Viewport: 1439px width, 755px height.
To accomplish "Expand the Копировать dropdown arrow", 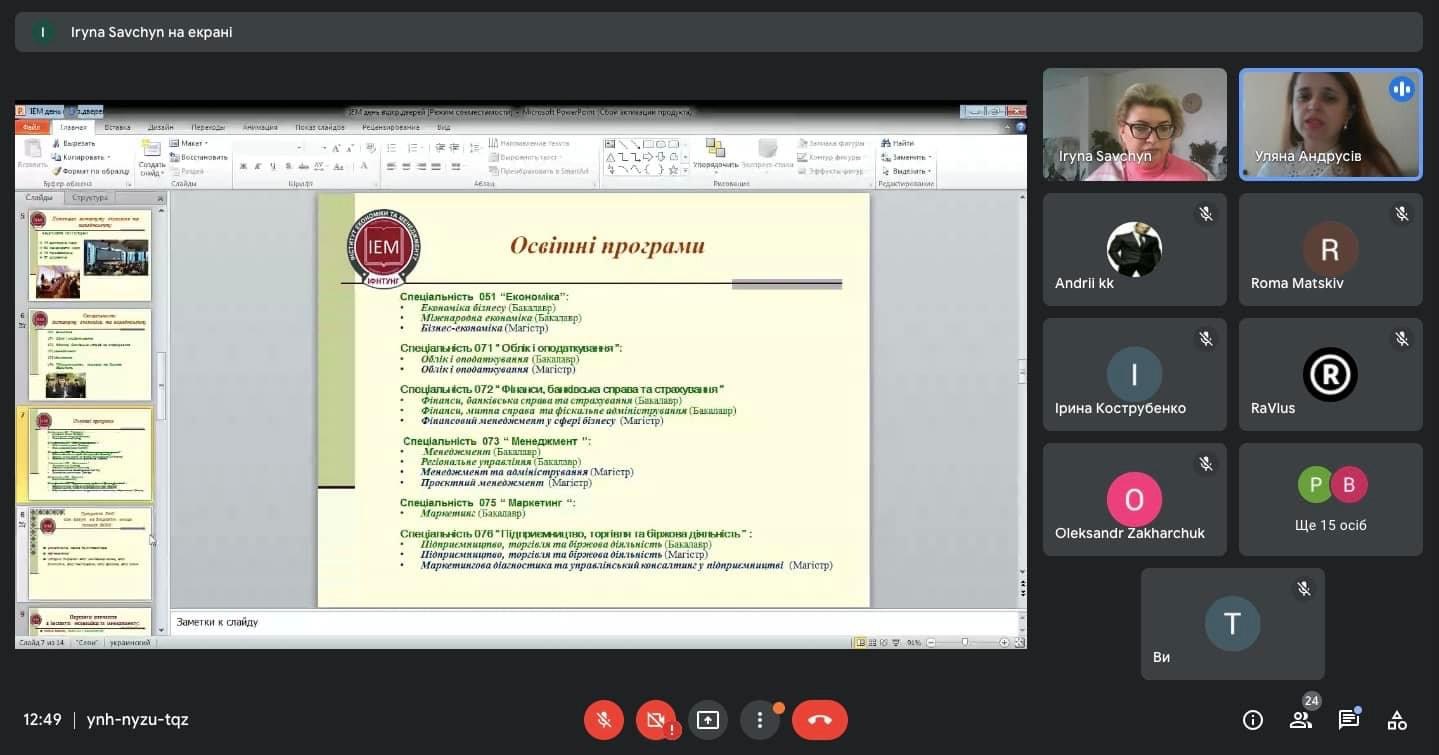I will pyautogui.click(x=108, y=157).
